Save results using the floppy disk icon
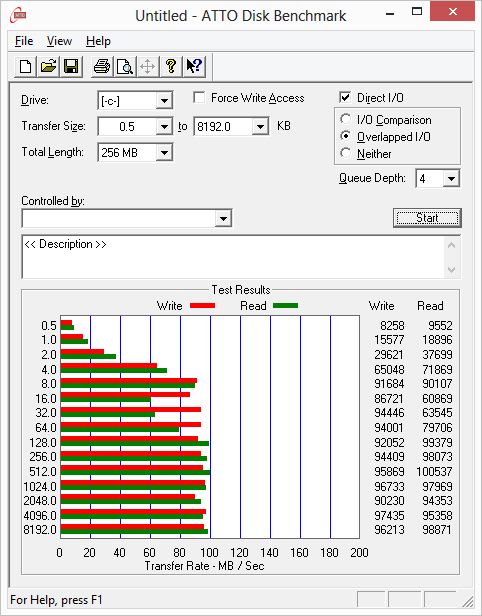This screenshot has width=482, height=616. (71, 66)
